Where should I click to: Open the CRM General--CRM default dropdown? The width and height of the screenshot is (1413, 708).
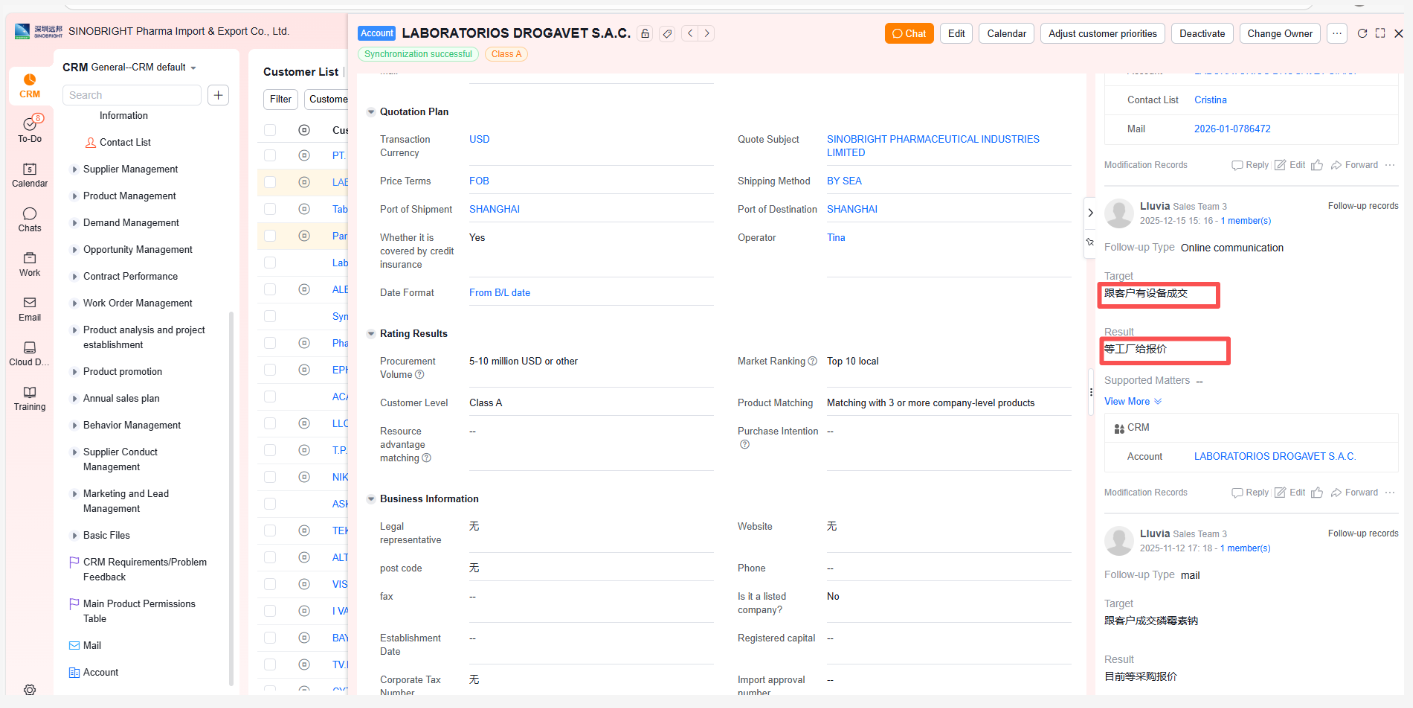(x=129, y=67)
